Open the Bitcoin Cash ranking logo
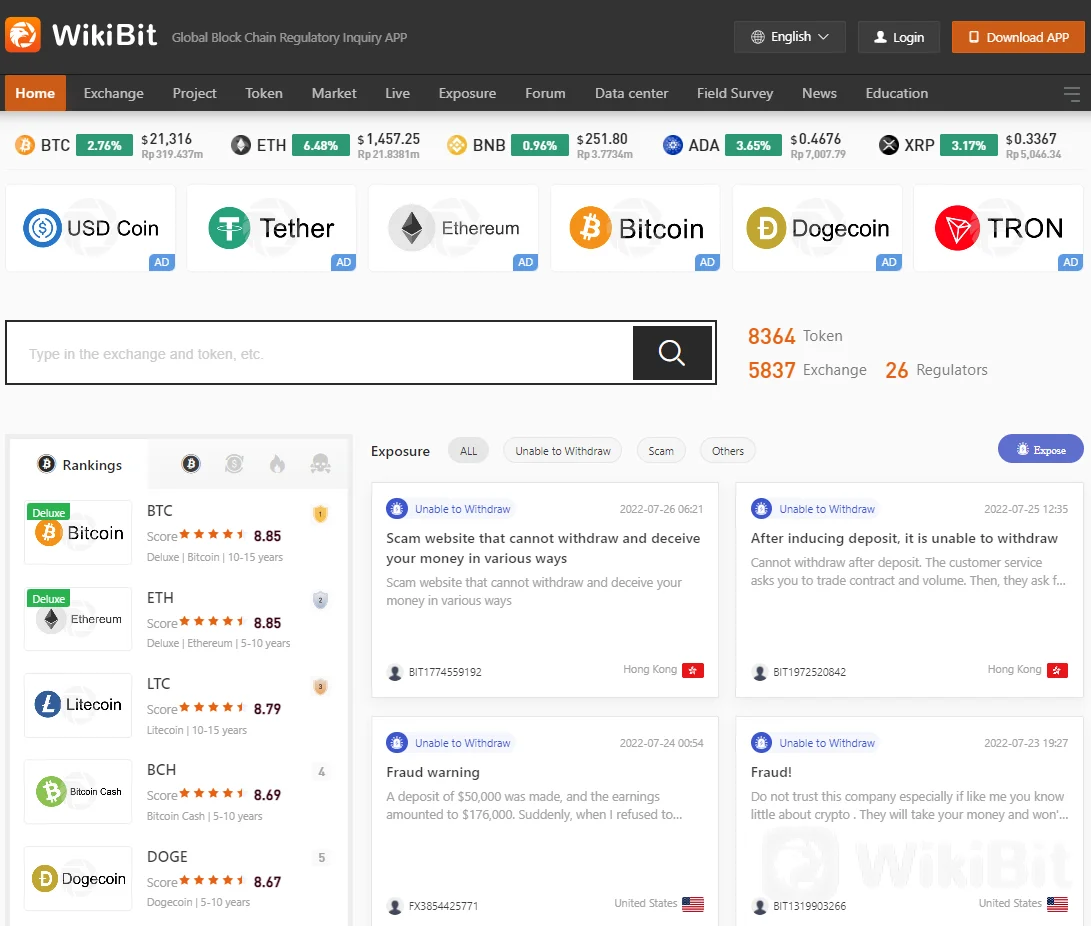This screenshot has width=1091, height=926. [x=78, y=791]
